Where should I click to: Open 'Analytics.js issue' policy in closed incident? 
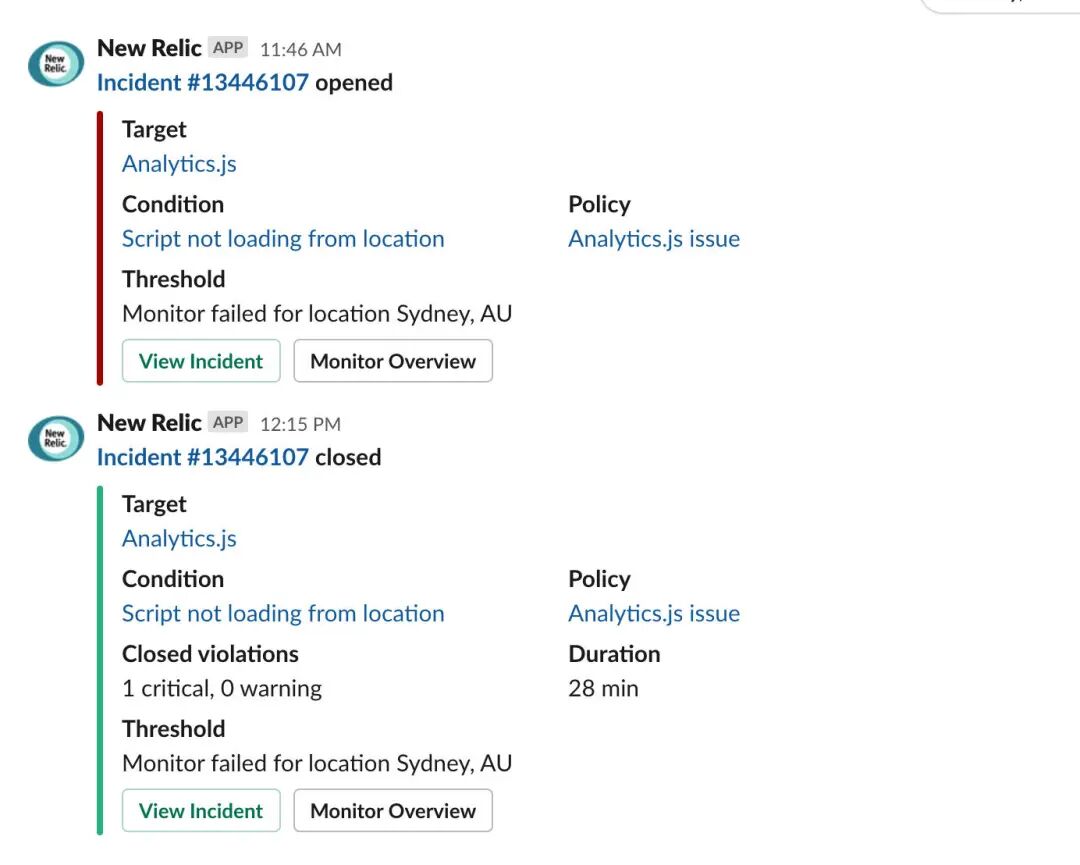click(x=654, y=614)
